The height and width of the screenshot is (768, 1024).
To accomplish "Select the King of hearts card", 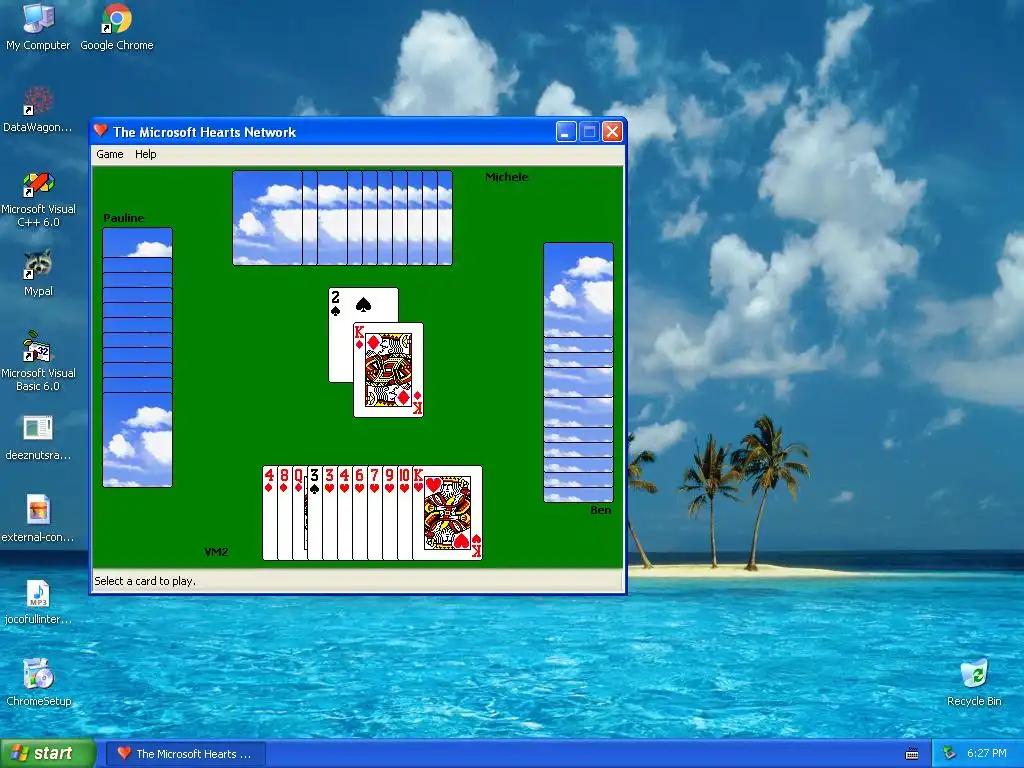I will coord(448,513).
